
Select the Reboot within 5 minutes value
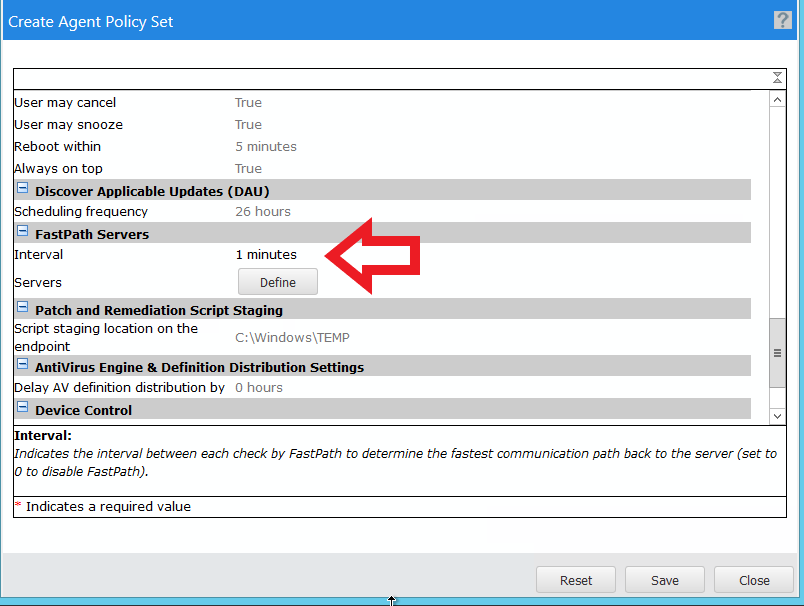[266, 147]
